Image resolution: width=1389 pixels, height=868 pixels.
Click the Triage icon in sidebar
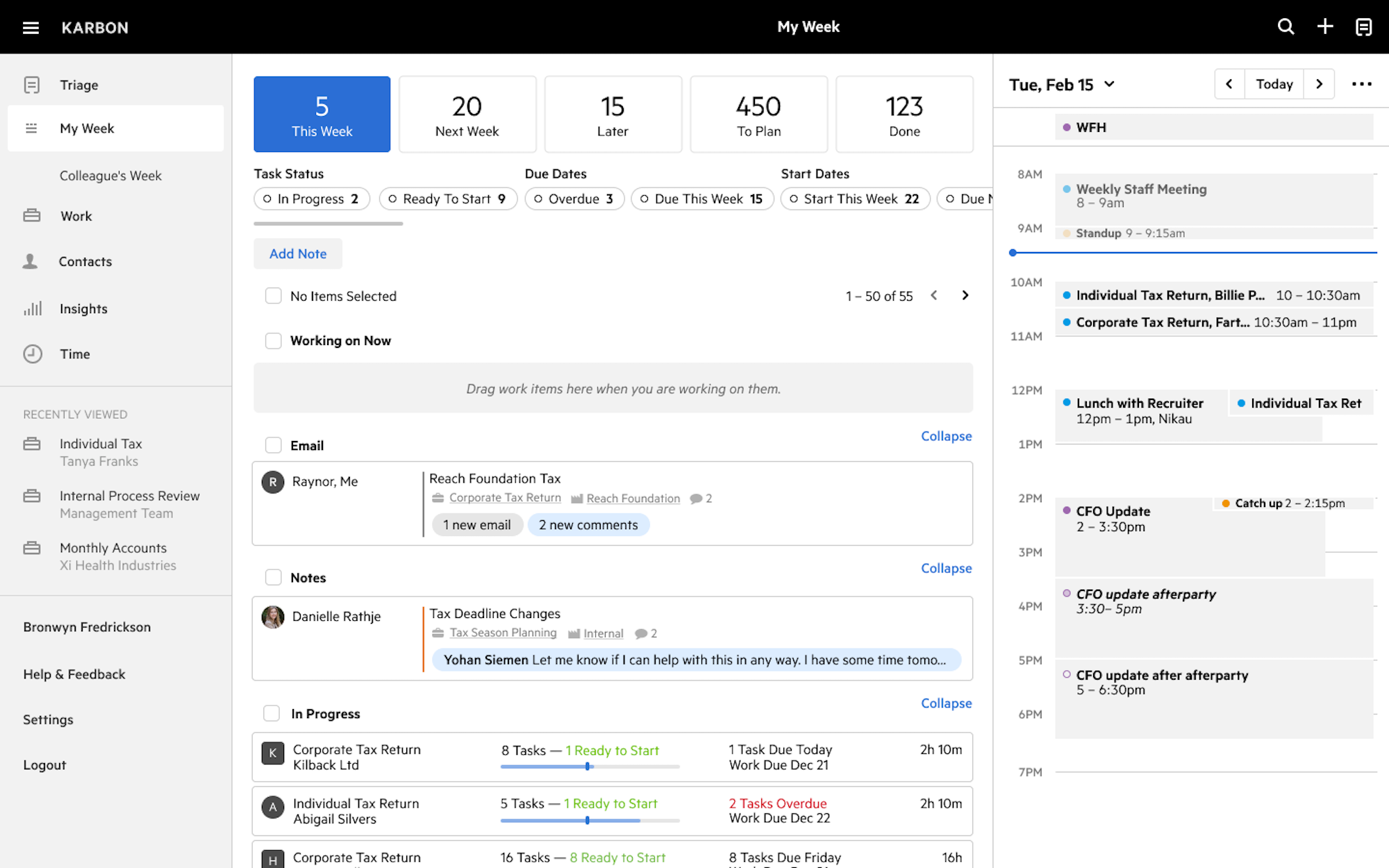click(x=31, y=85)
